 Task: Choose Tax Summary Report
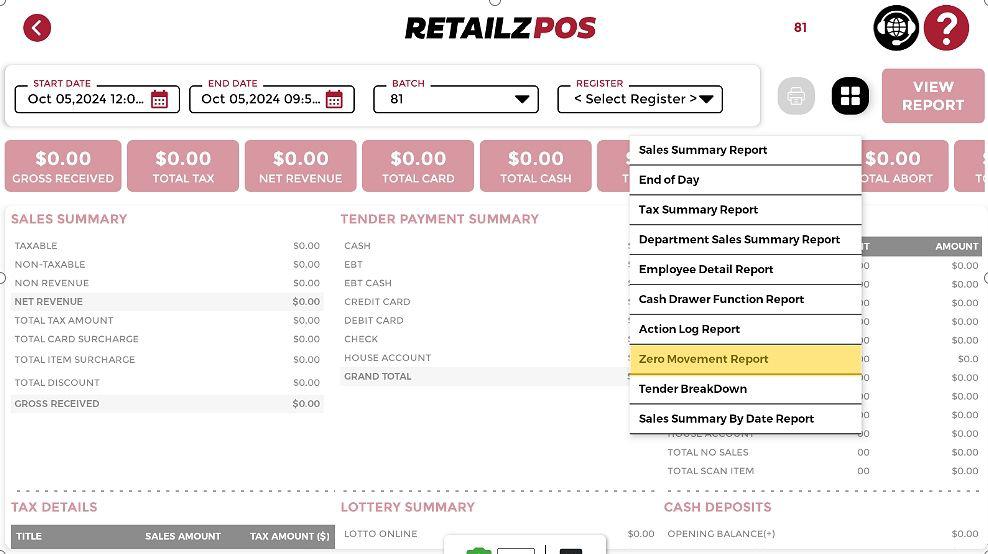click(745, 209)
